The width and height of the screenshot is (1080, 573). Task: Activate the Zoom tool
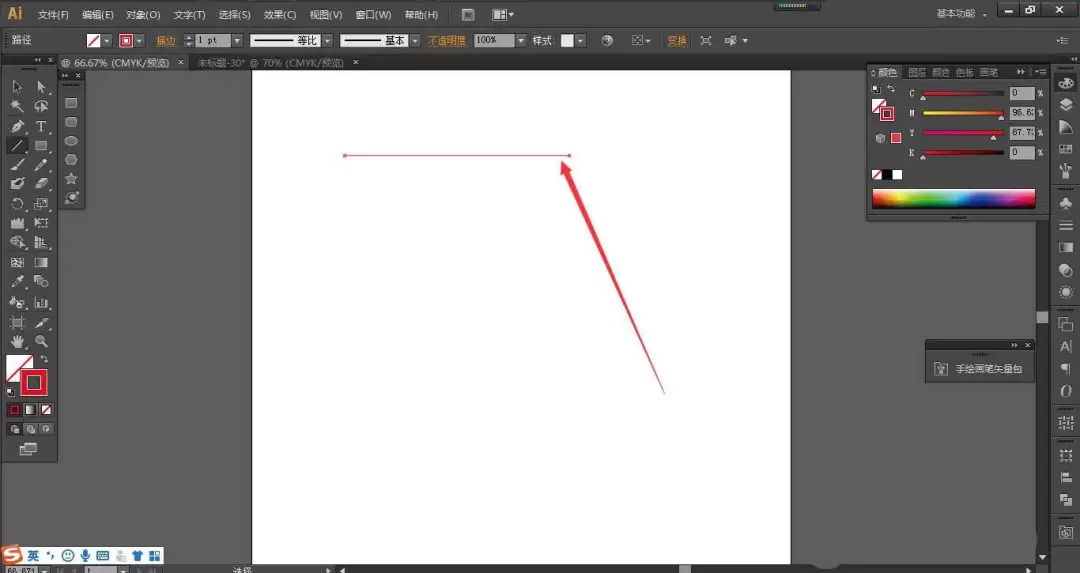pyautogui.click(x=41, y=342)
